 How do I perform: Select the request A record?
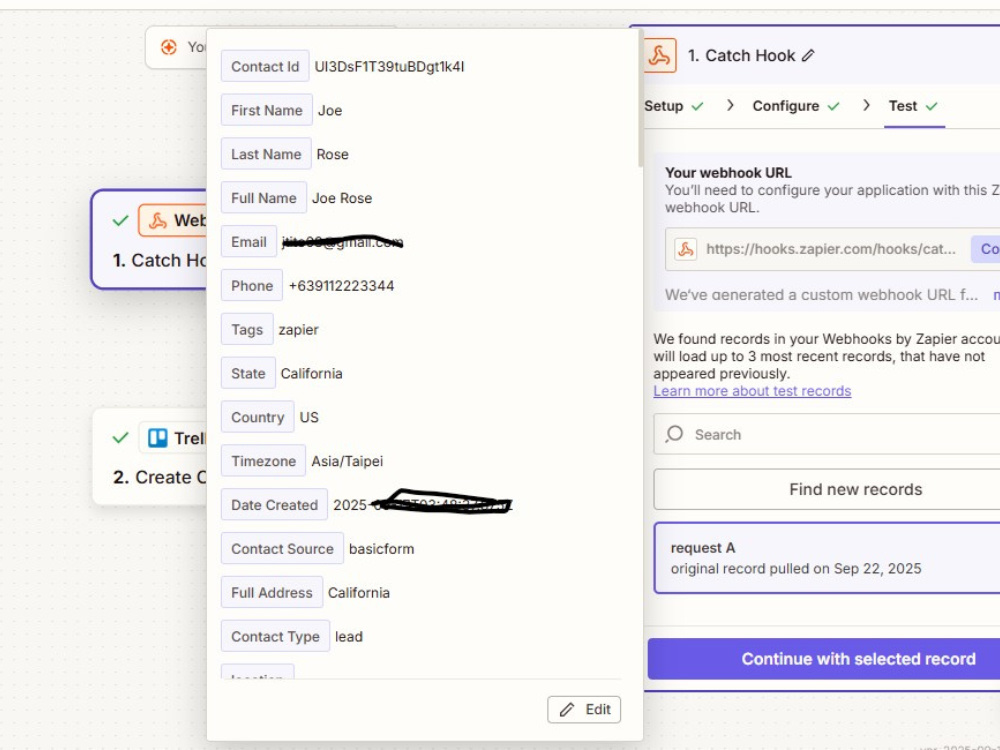click(x=827, y=558)
